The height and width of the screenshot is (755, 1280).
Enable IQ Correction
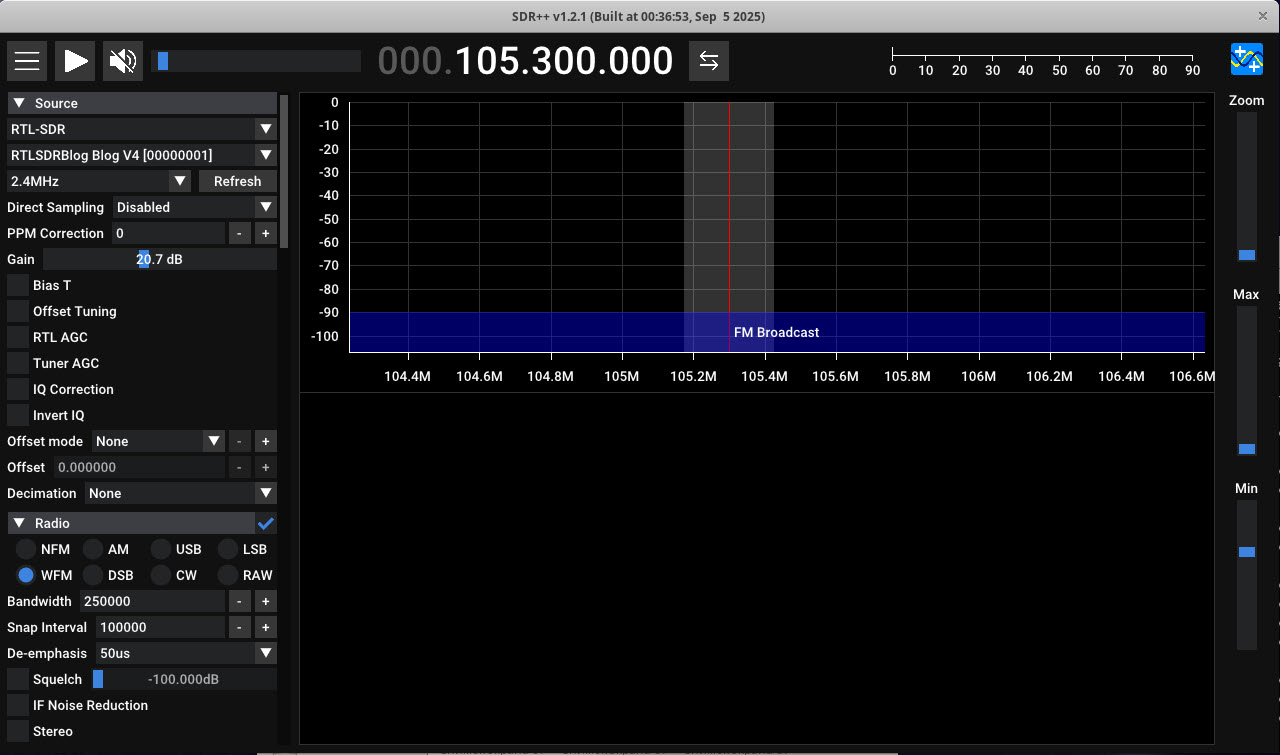click(16, 389)
